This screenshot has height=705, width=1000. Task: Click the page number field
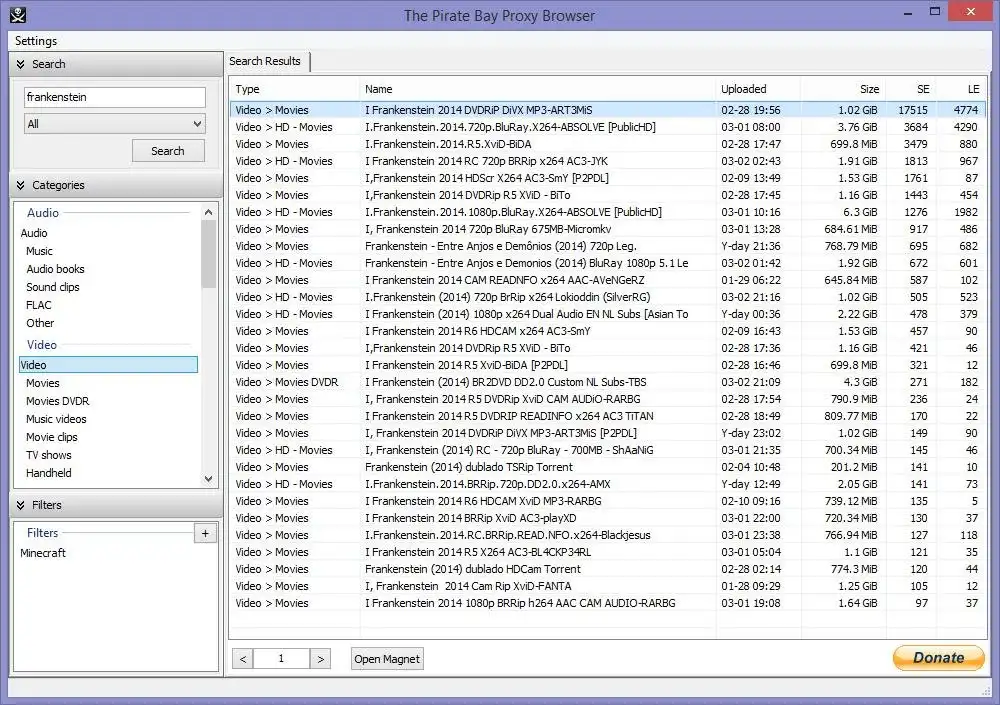tap(281, 659)
